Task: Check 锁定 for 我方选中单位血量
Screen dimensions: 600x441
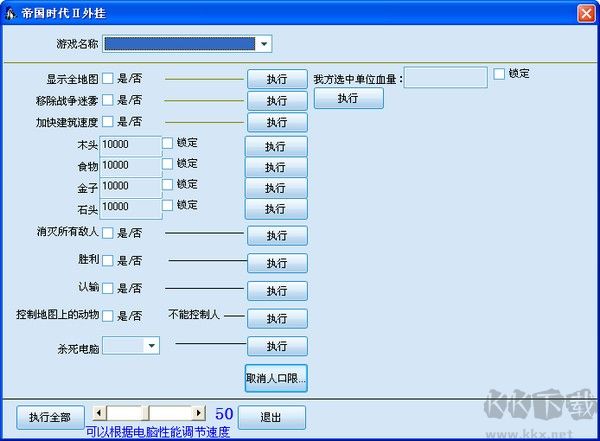Action: click(x=499, y=74)
